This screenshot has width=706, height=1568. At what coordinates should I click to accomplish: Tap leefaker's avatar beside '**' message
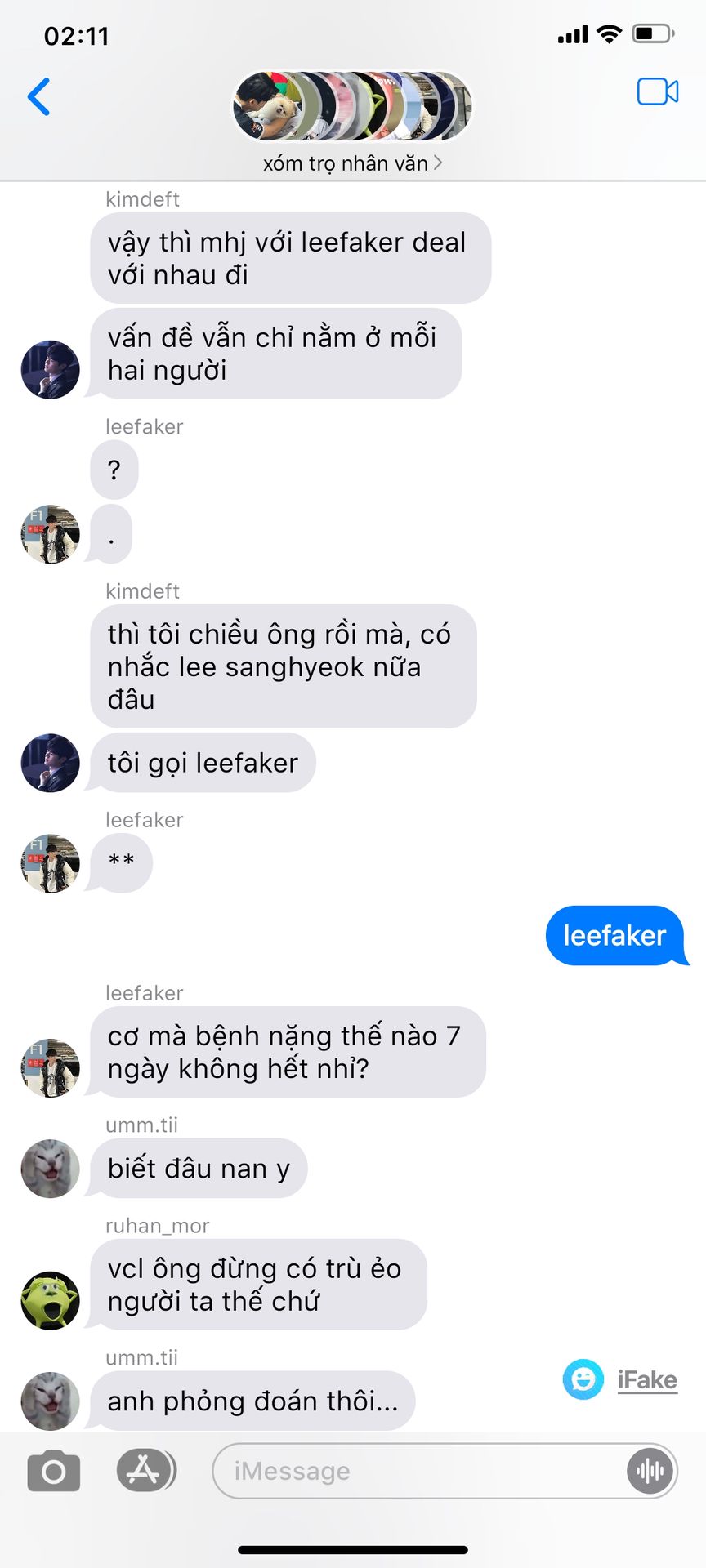[x=50, y=863]
